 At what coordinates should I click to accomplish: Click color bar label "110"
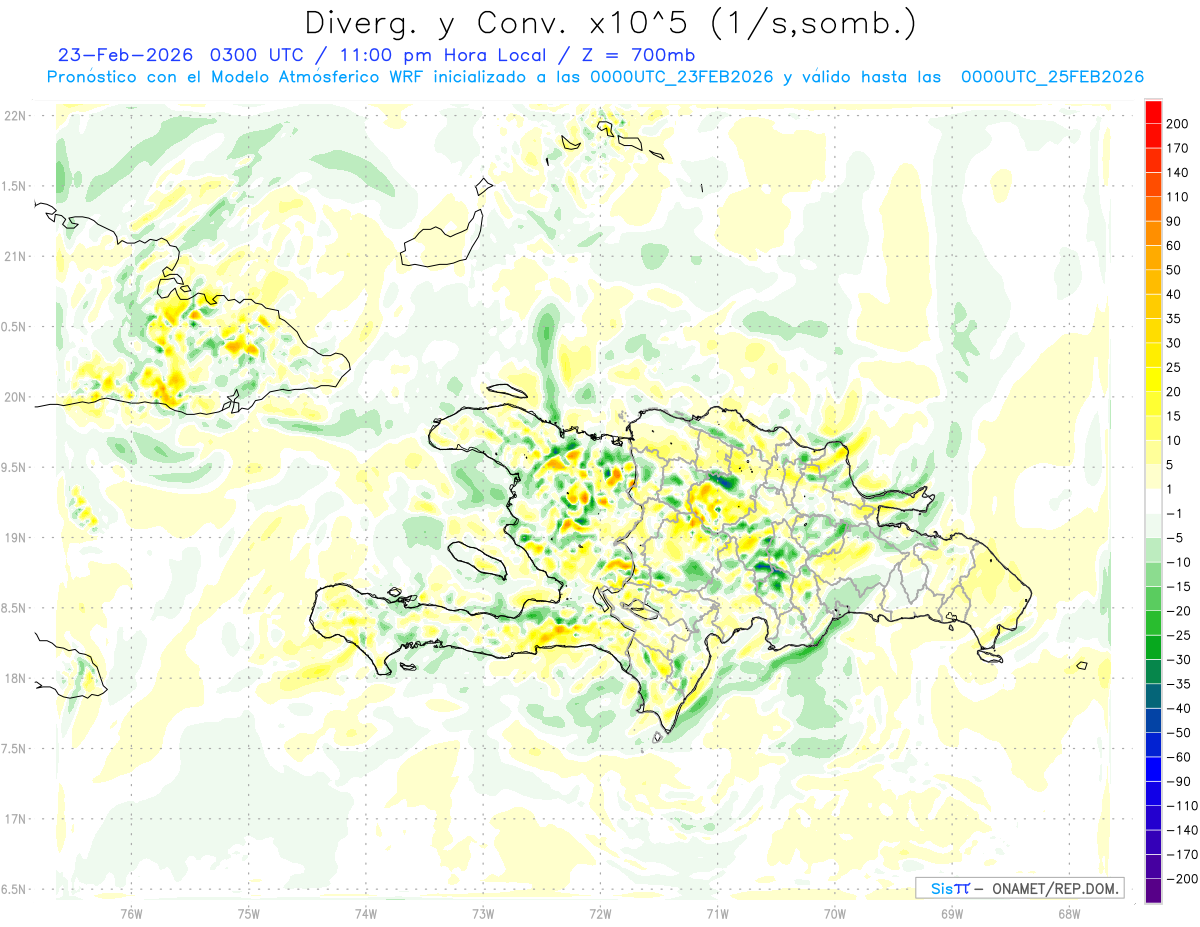click(1179, 197)
